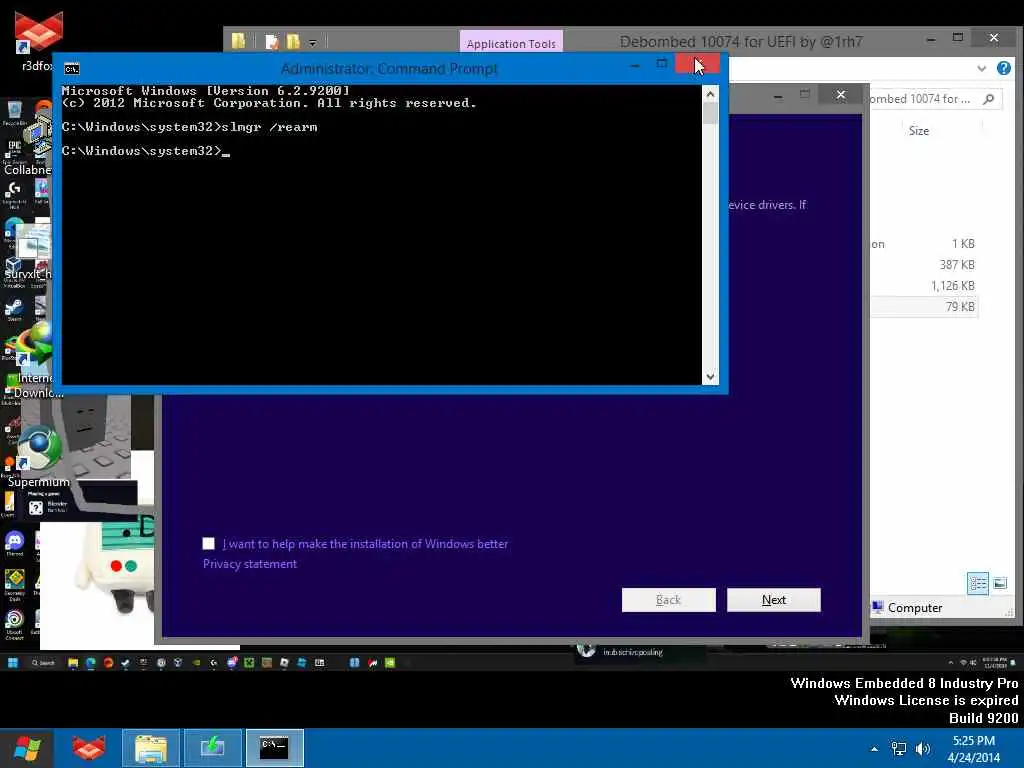Maximize the Command Prompt window
The width and height of the screenshot is (1024, 768).
(x=662, y=63)
